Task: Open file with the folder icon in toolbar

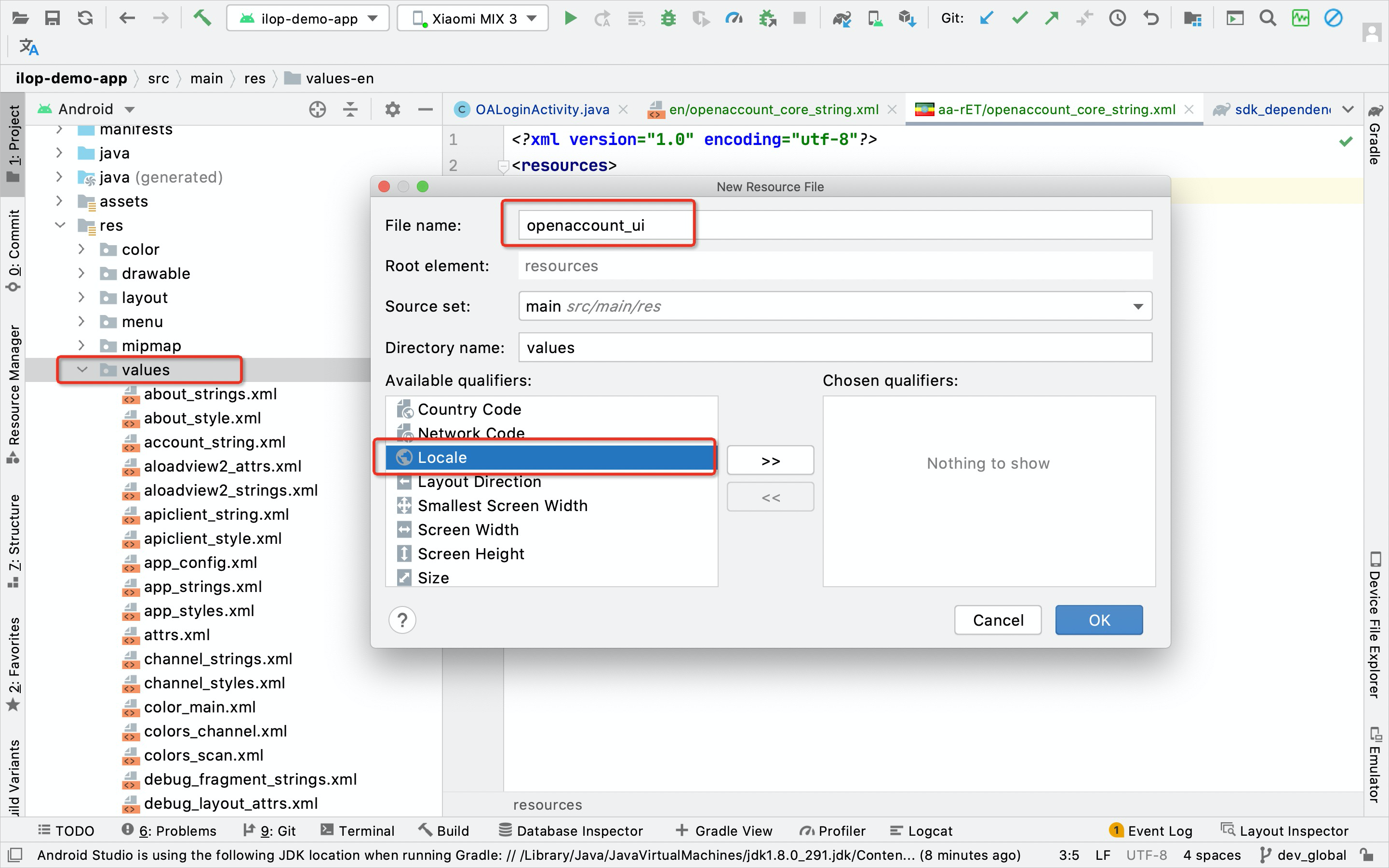Action: [20, 18]
